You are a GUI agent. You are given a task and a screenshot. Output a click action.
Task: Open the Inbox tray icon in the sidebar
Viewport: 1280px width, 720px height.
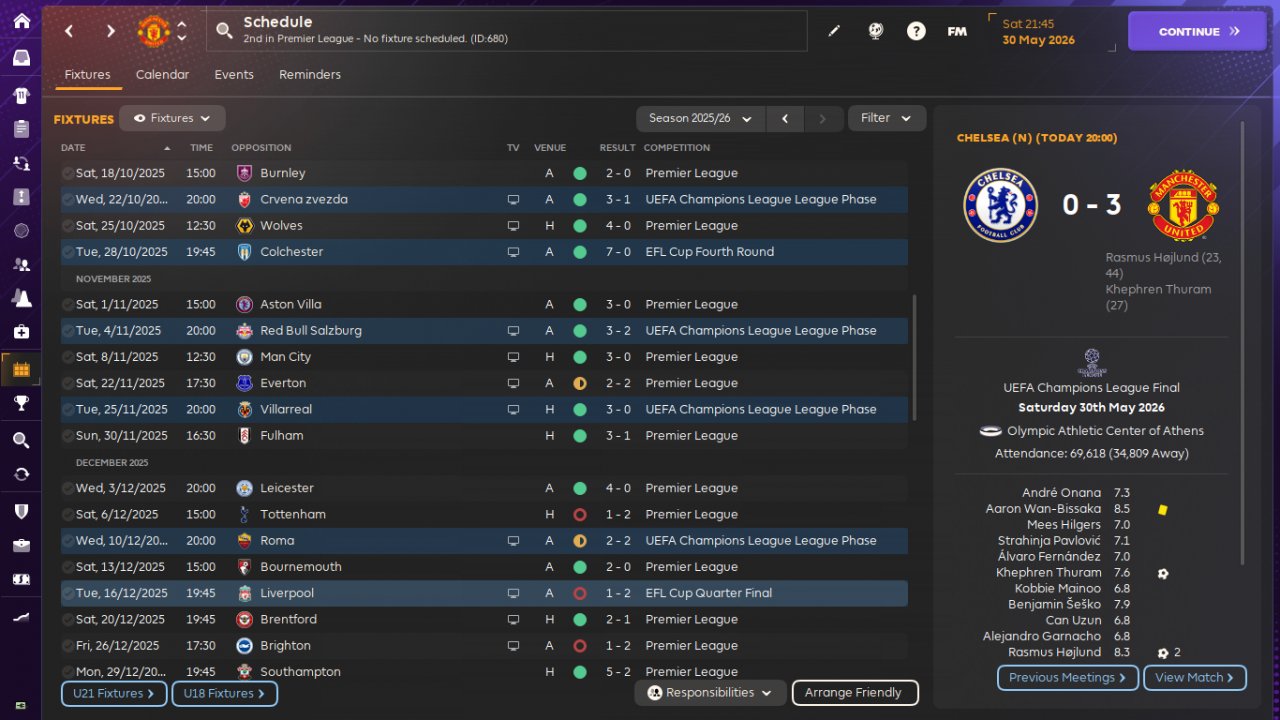pyautogui.click(x=21, y=57)
